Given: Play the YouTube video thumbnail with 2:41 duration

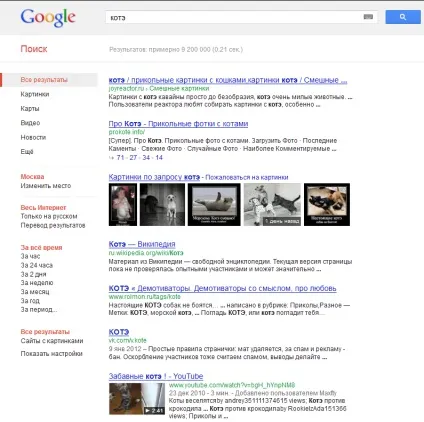Looking at the screenshot, I should [137, 399].
